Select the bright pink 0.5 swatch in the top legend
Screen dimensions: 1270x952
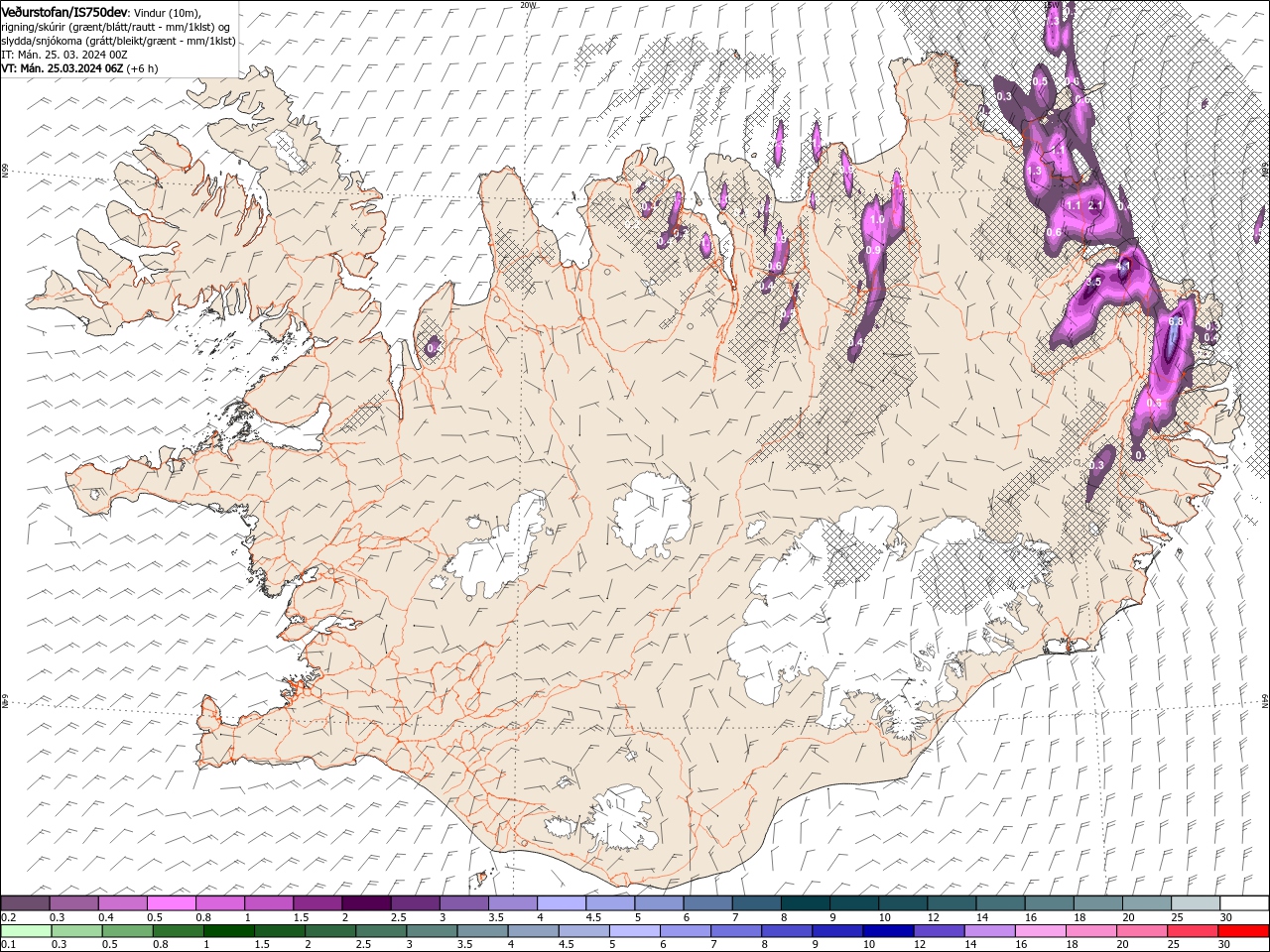(171, 902)
